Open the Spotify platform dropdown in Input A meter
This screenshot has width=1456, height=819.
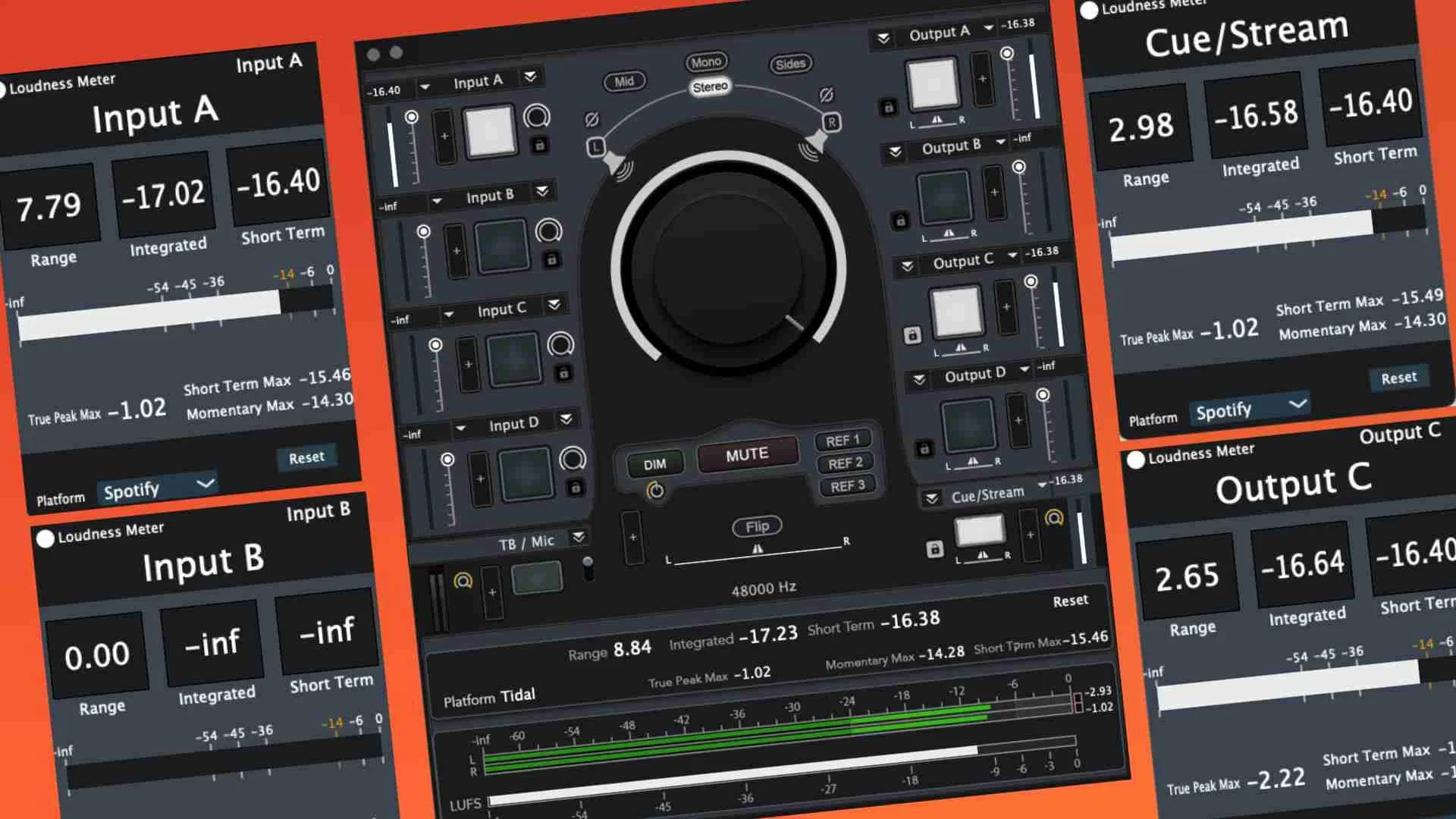pyautogui.click(x=158, y=489)
